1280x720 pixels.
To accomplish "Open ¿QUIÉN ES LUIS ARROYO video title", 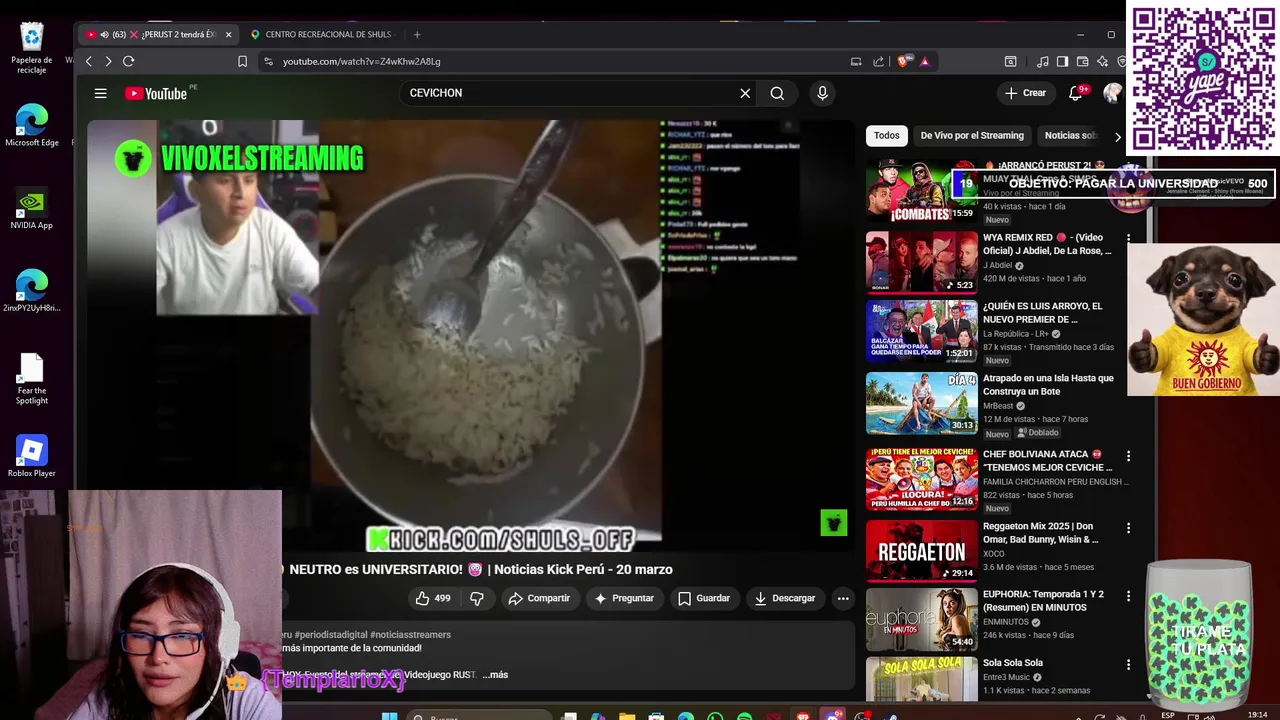I will click(1043, 313).
